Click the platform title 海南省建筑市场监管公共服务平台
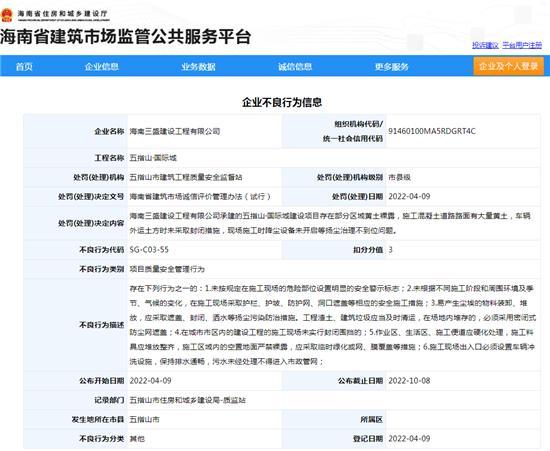 point(126,37)
